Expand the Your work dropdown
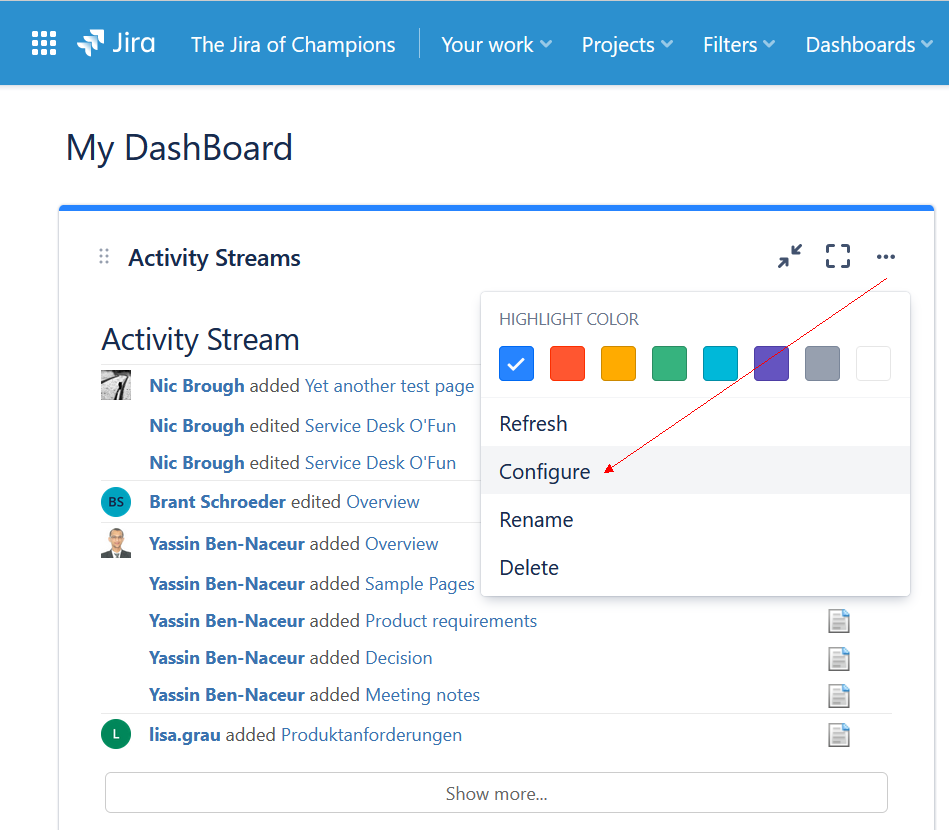Viewport: 949px width, 830px height. click(496, 45)
